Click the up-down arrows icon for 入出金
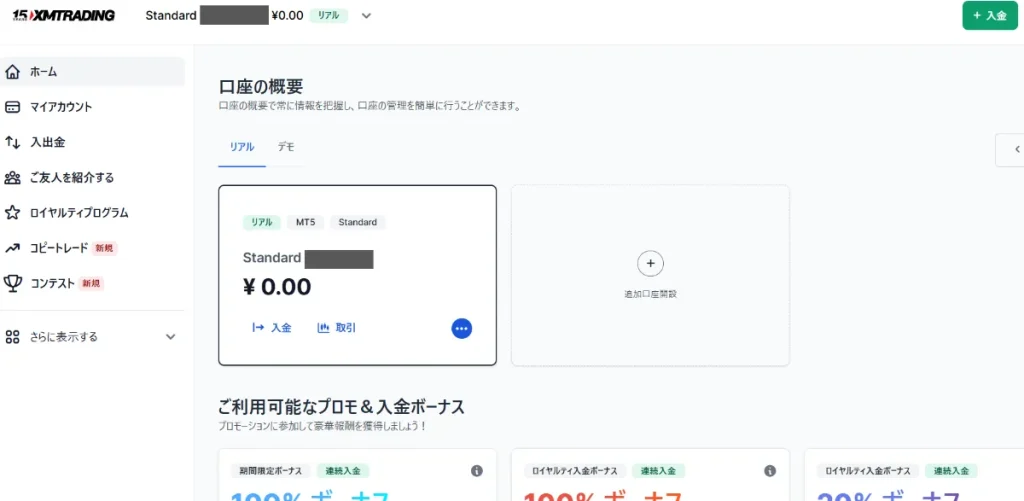 pyautogui.click(x=12, y=142)
